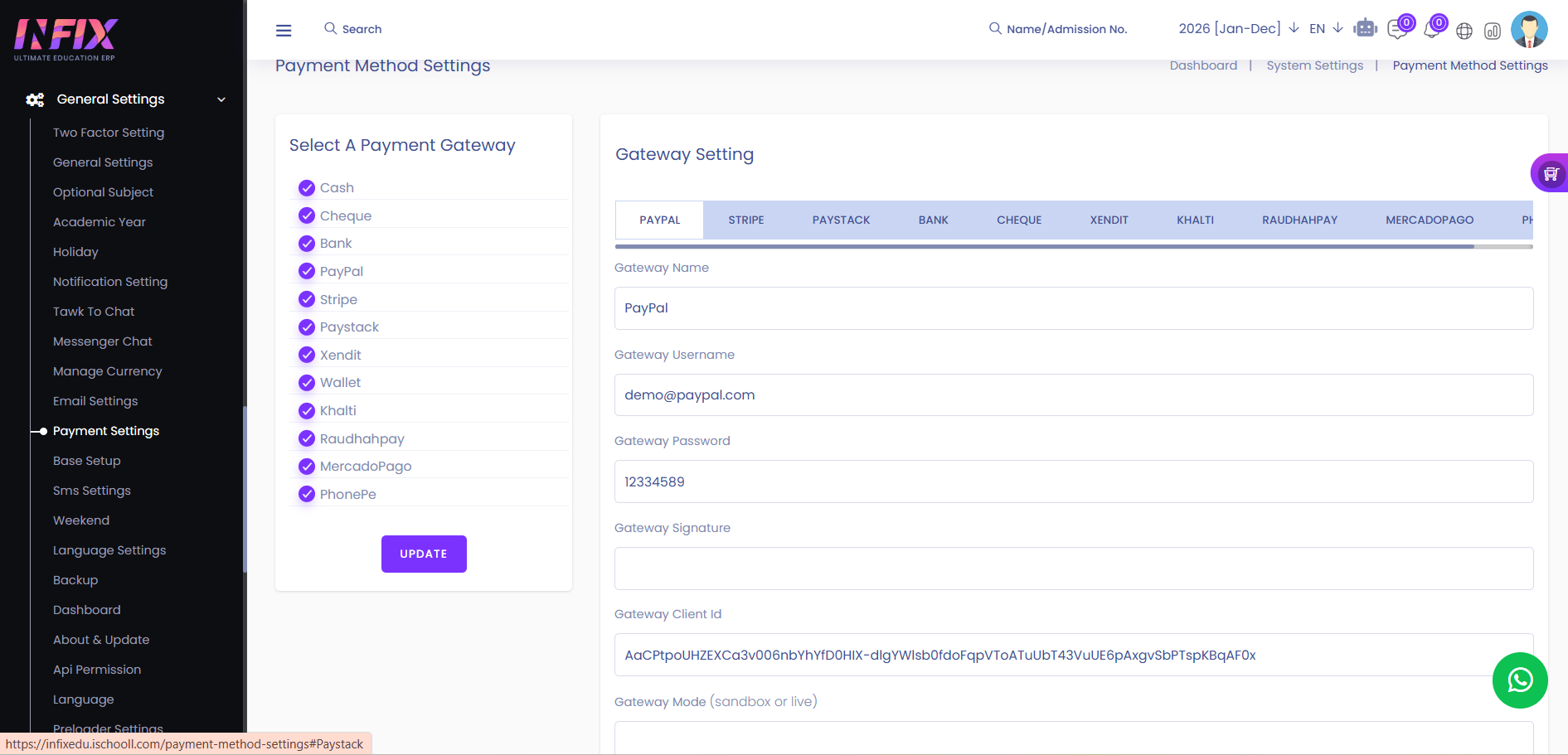Open Api Permission in sidebar
1568x755 pixels.
coord(97,670)
